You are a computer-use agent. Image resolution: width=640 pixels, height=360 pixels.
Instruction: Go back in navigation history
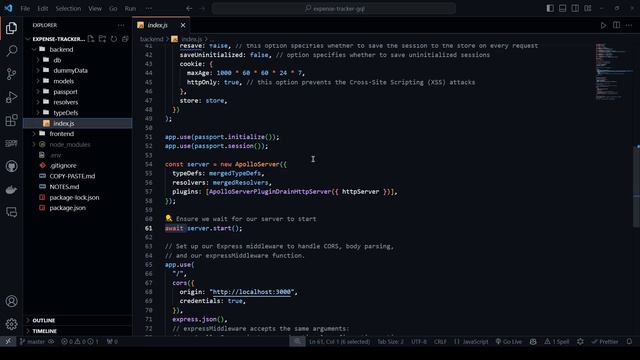(x=189, y=8)
